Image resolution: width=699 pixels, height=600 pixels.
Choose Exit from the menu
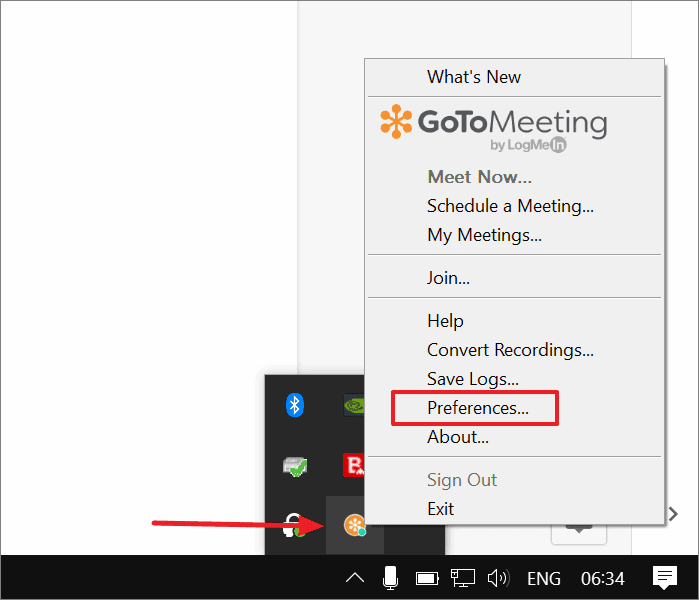pyautogui.click(x=514, y=509)
